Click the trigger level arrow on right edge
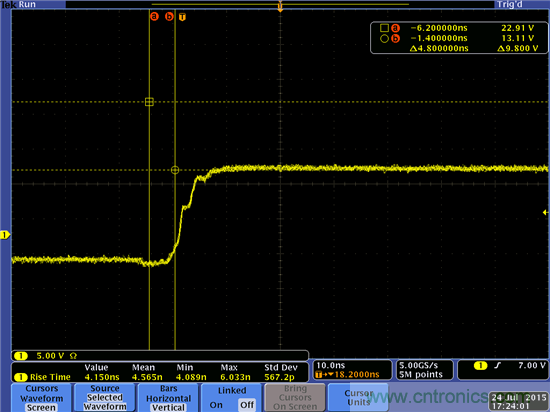Viewport: 550px width, 412px height. (545, 212)
